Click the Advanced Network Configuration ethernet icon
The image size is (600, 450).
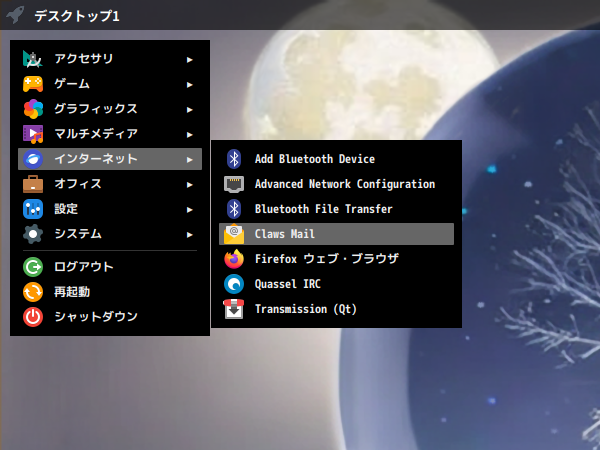click(x=234, y=184)
